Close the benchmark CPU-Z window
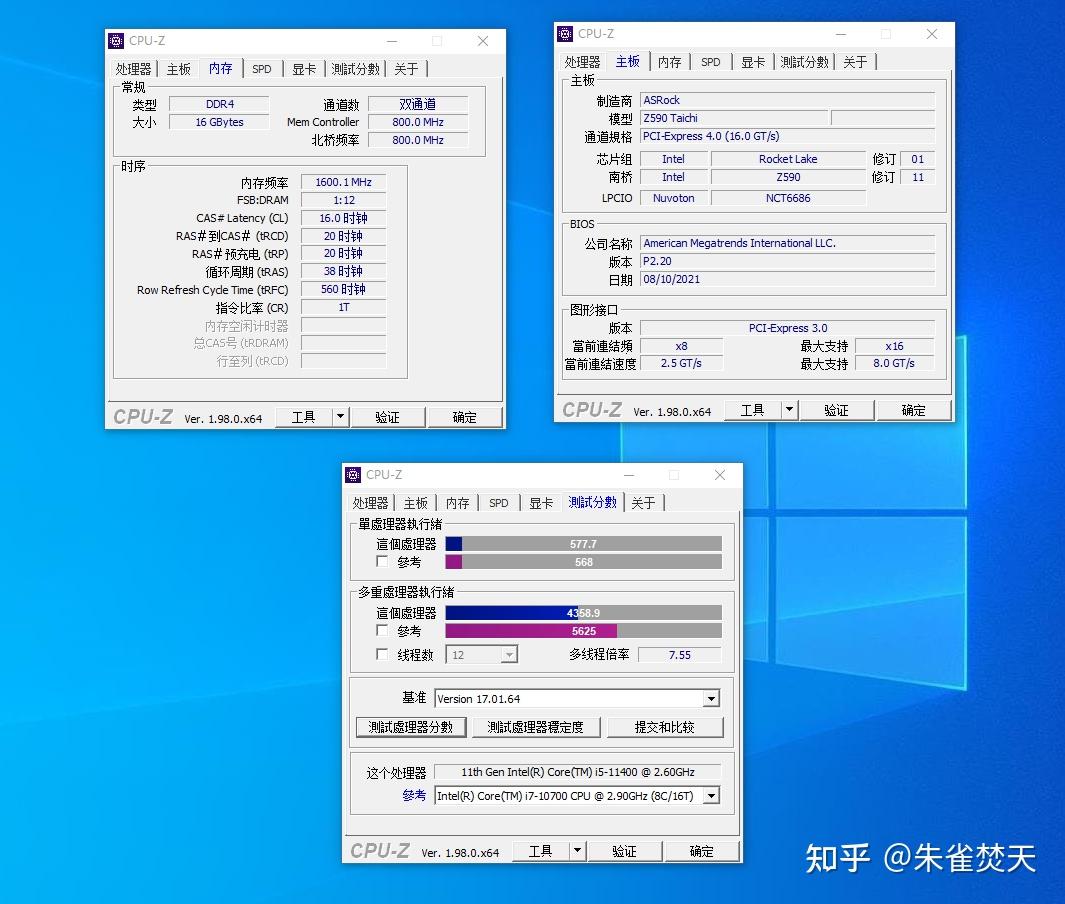Screen dimensions: 1065x904 coord(720,475)
